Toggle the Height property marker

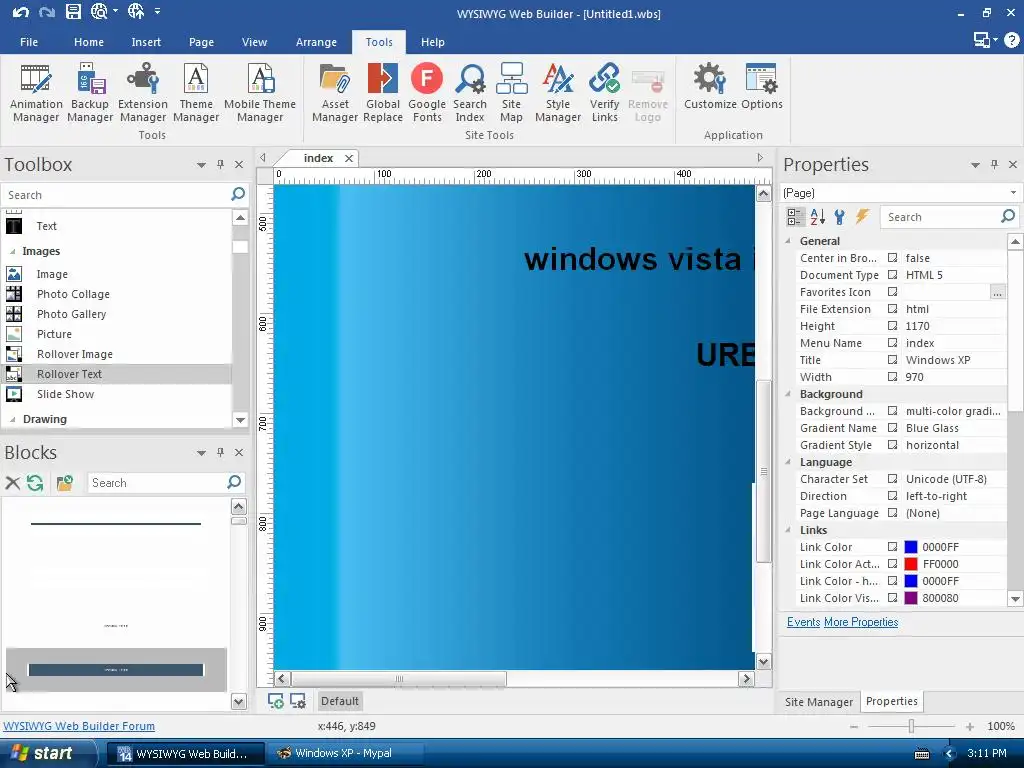point(892,326)
